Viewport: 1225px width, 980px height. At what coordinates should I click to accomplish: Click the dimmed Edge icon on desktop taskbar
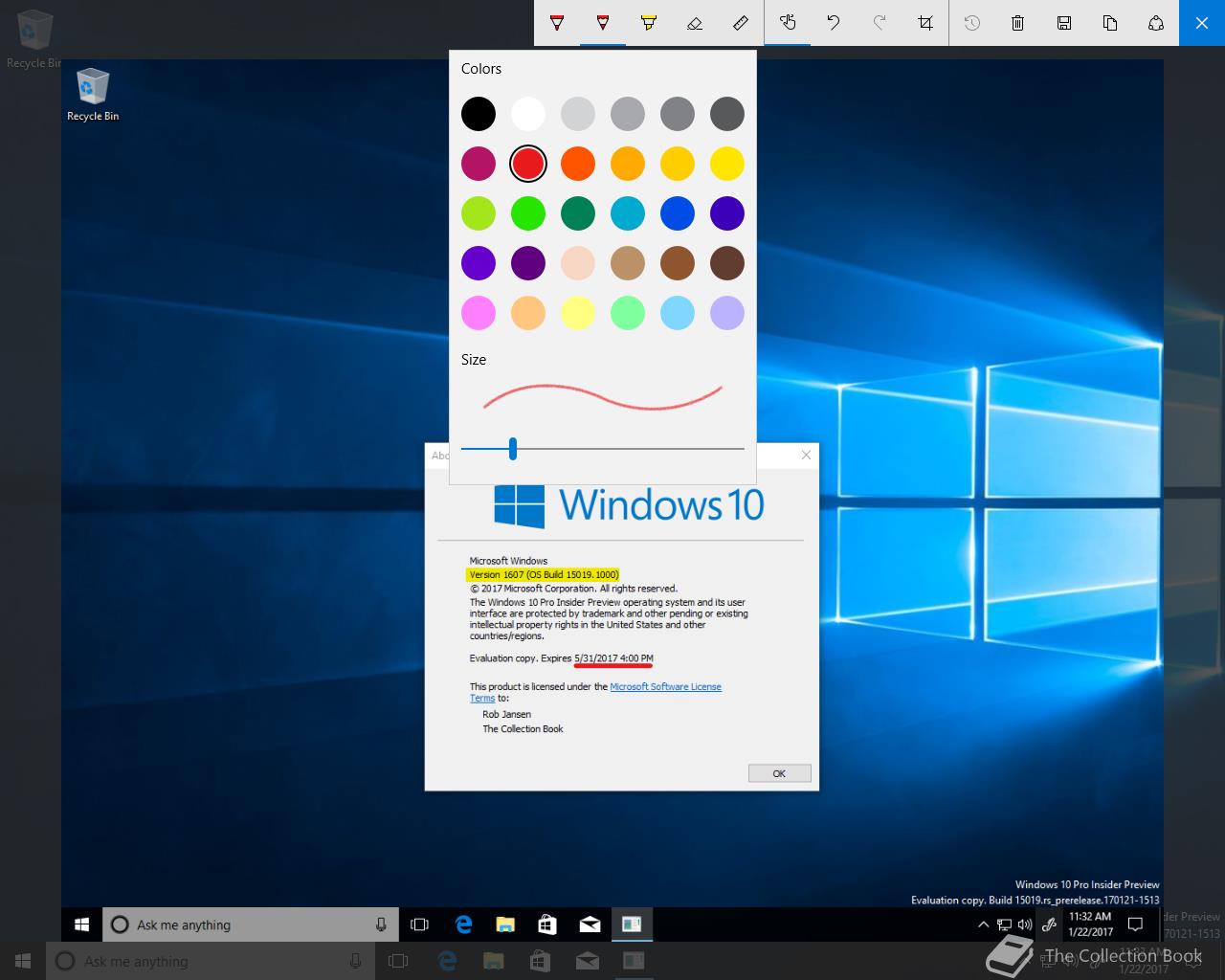pyautogui.click(x=446, y=961)
